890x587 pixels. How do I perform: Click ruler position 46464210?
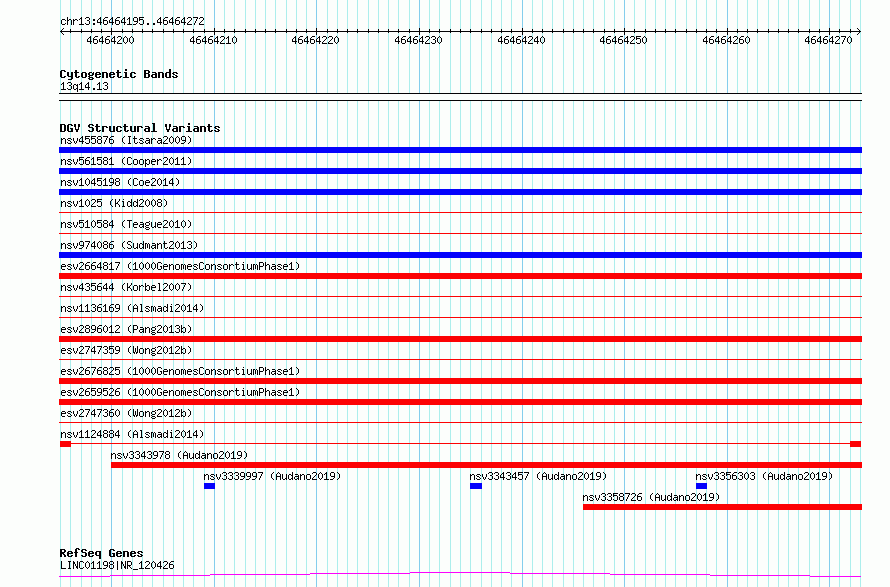coord(213,40)
